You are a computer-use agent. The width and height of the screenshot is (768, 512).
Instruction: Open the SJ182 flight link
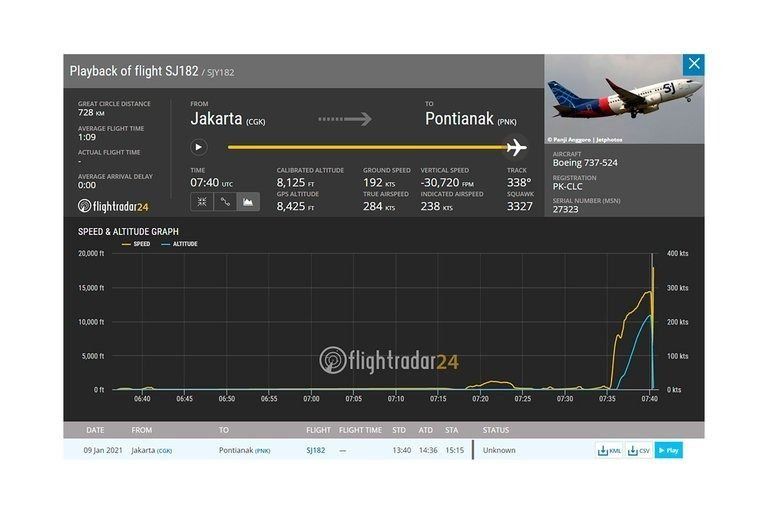click(316, 450)
